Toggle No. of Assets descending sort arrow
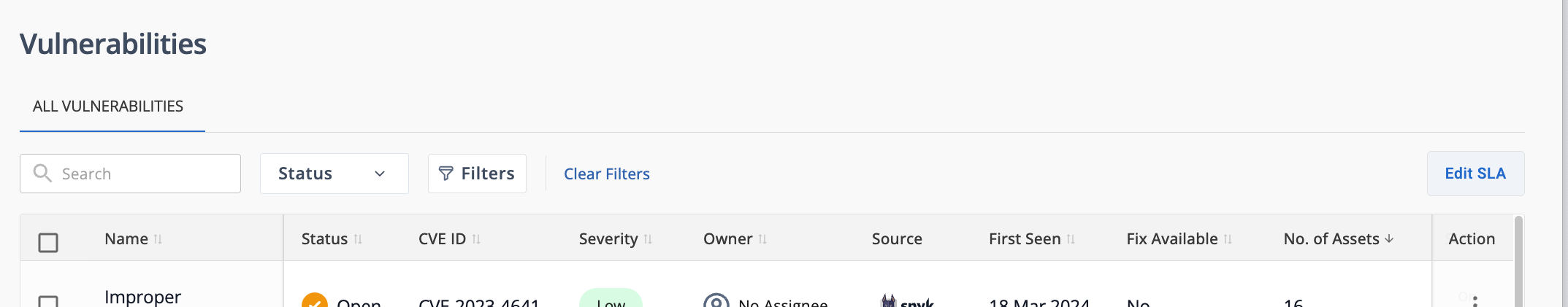1568x307 pixels. coord(1389,238)
